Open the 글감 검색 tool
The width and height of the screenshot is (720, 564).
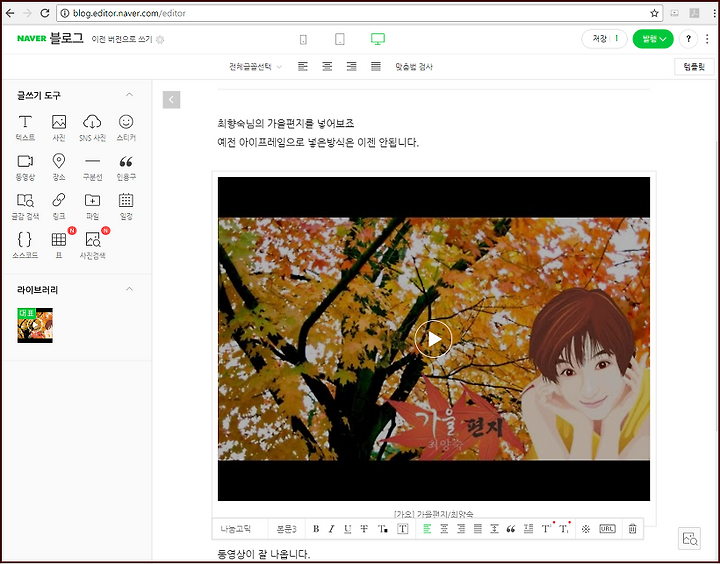pos(25,207)
